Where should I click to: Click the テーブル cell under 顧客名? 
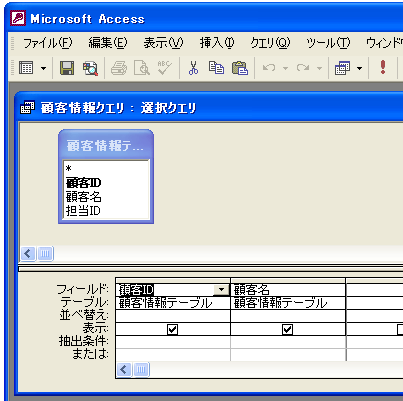[288, 303]
